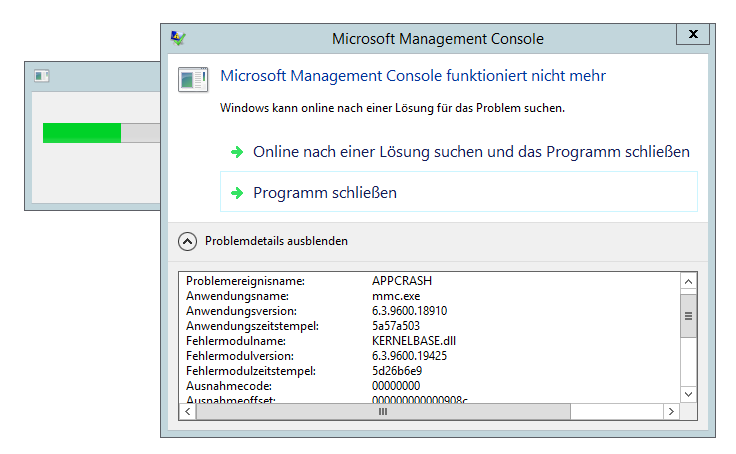Viewport: 736px width, 454px height.
Task: Click the horizontal scroll left arrow
Action: tap(188, 412)
